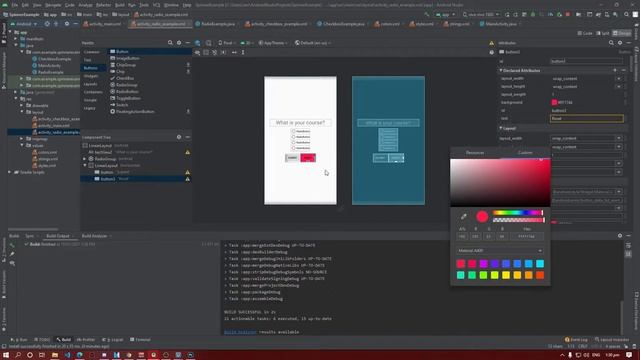Switch to Design view mode

[622, 33]
